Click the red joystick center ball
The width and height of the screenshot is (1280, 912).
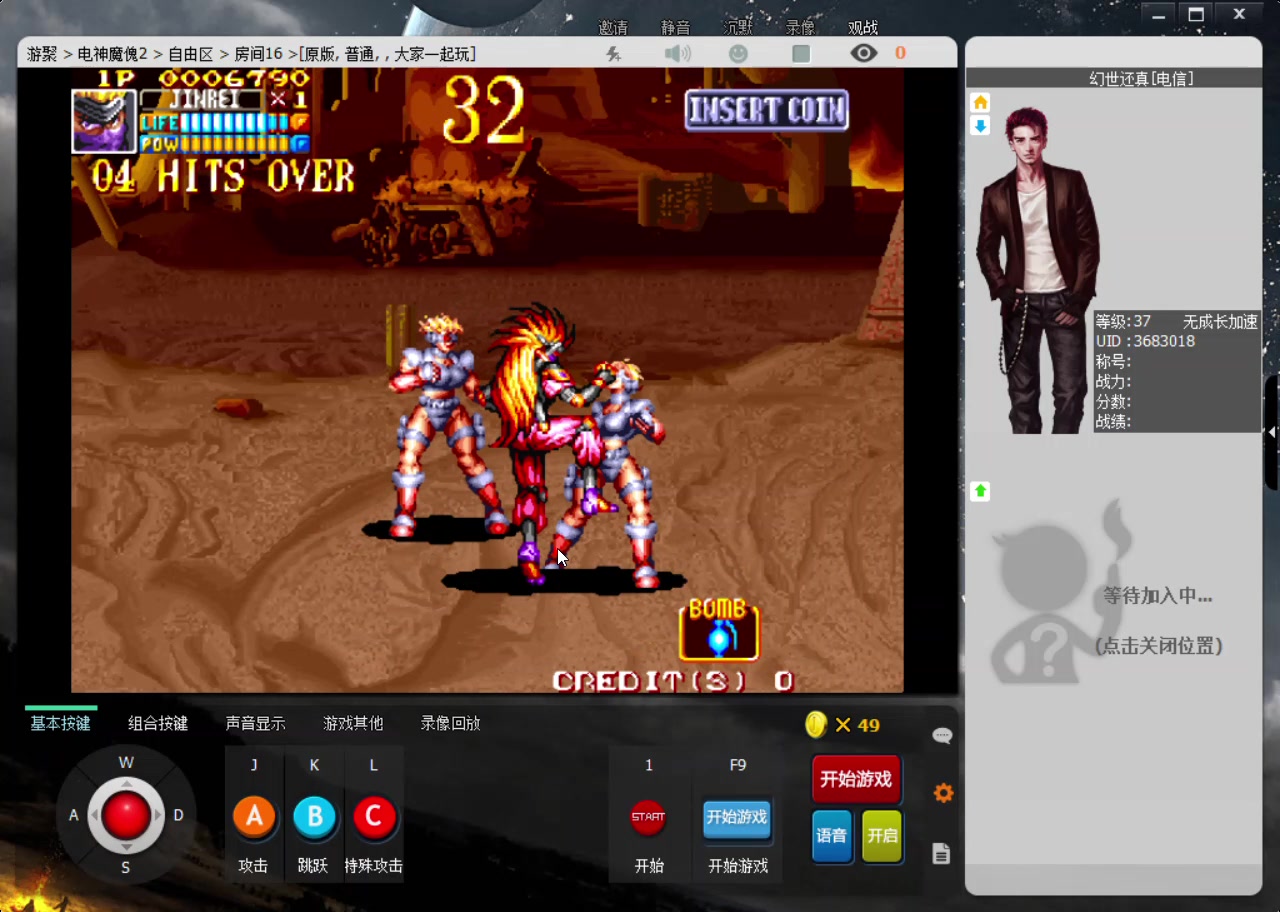pyautogui.click(x=126, y=816)
